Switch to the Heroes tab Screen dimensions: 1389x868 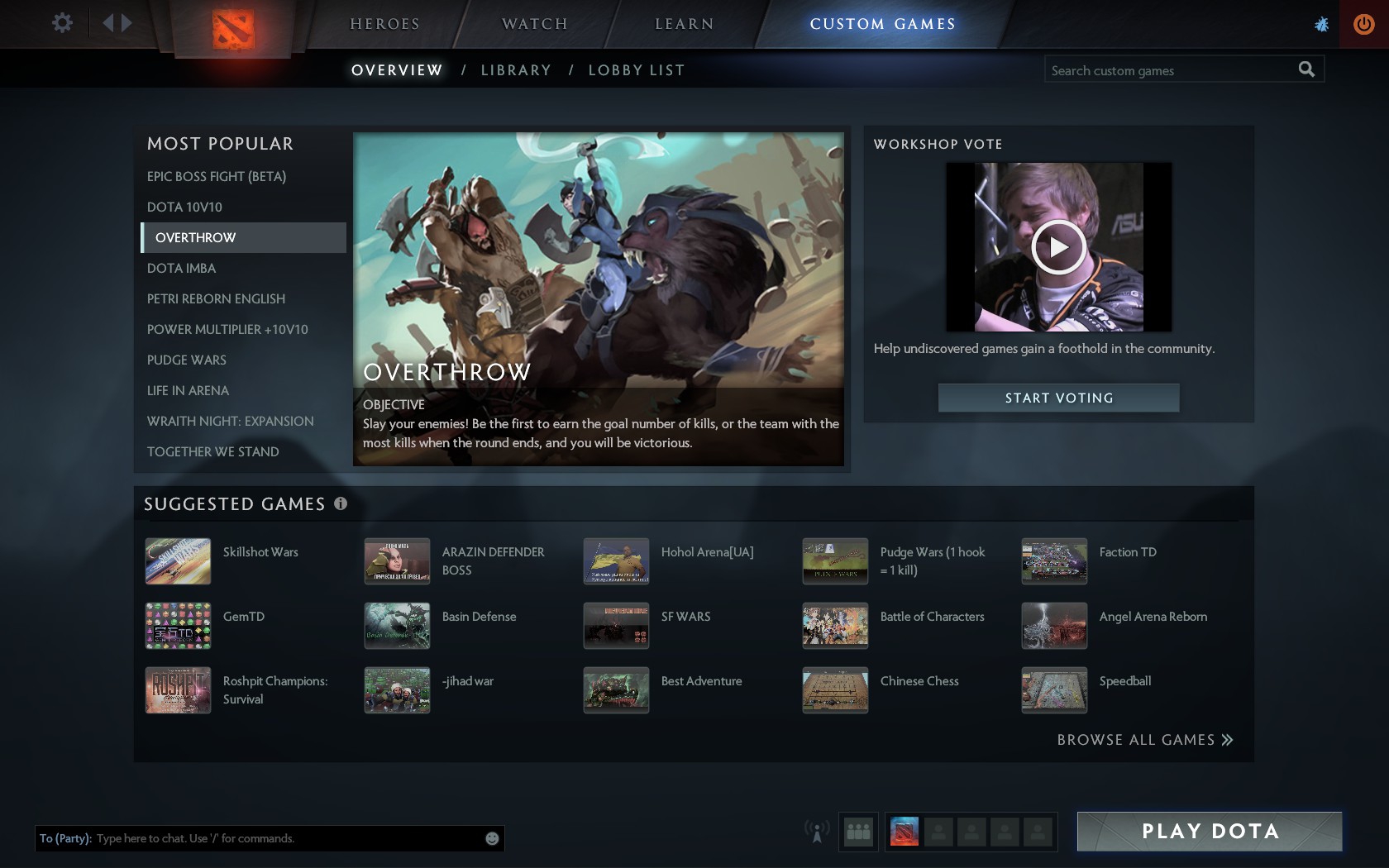coord(384,24)
